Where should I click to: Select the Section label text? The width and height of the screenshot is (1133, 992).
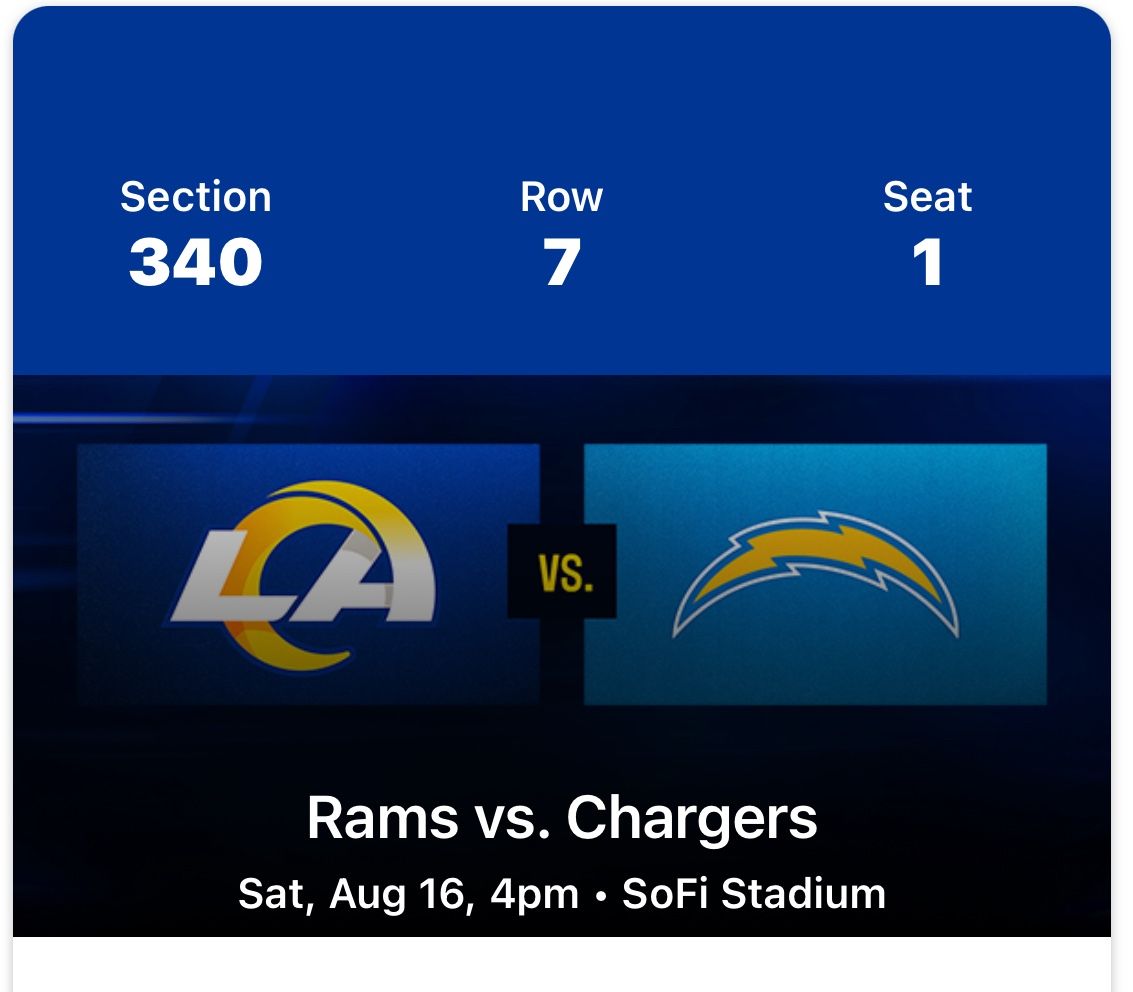tap(196, 197)
